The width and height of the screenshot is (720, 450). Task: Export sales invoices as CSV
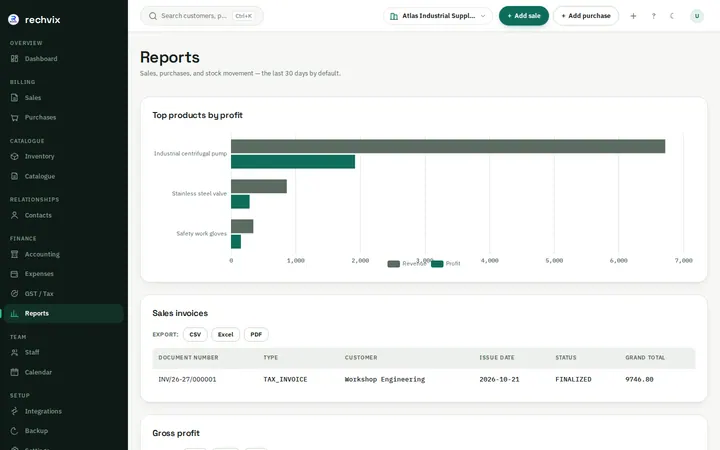click(x=195, y=334)
